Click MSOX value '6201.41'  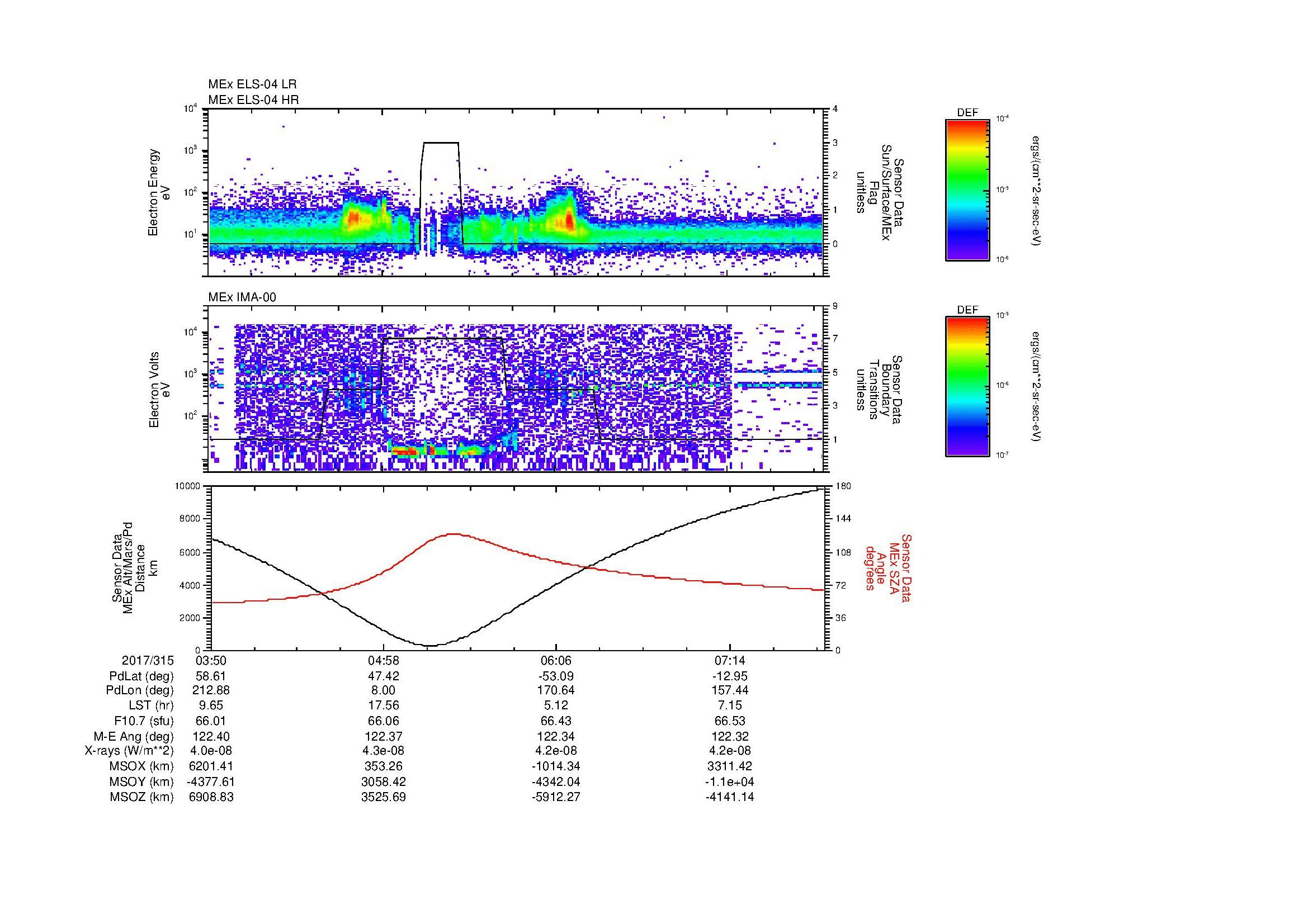[x=211, y=766]
